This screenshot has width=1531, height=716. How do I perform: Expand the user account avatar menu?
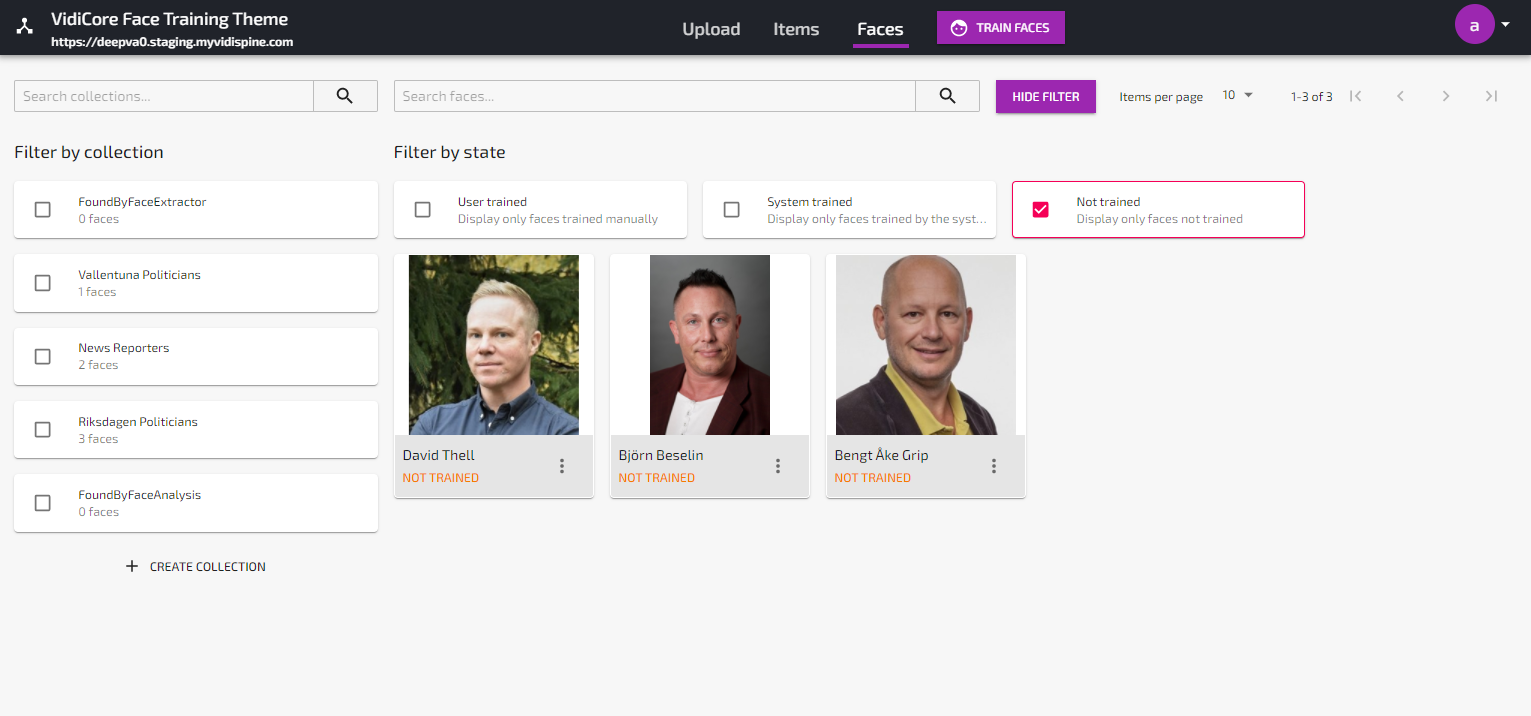coord(1482,25)
